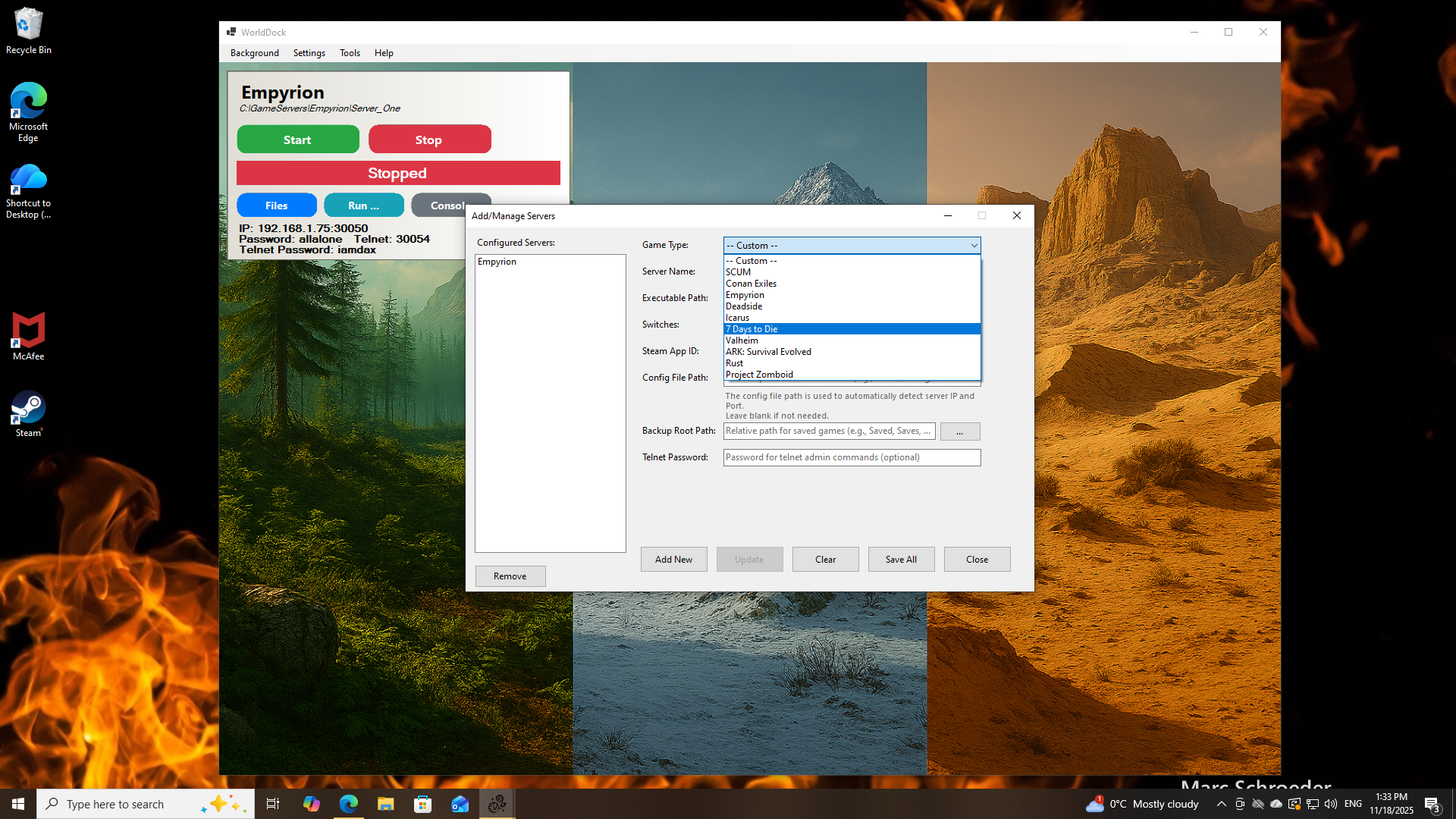Open Microsoft Store from the taskbar

(x=422, y=803)
